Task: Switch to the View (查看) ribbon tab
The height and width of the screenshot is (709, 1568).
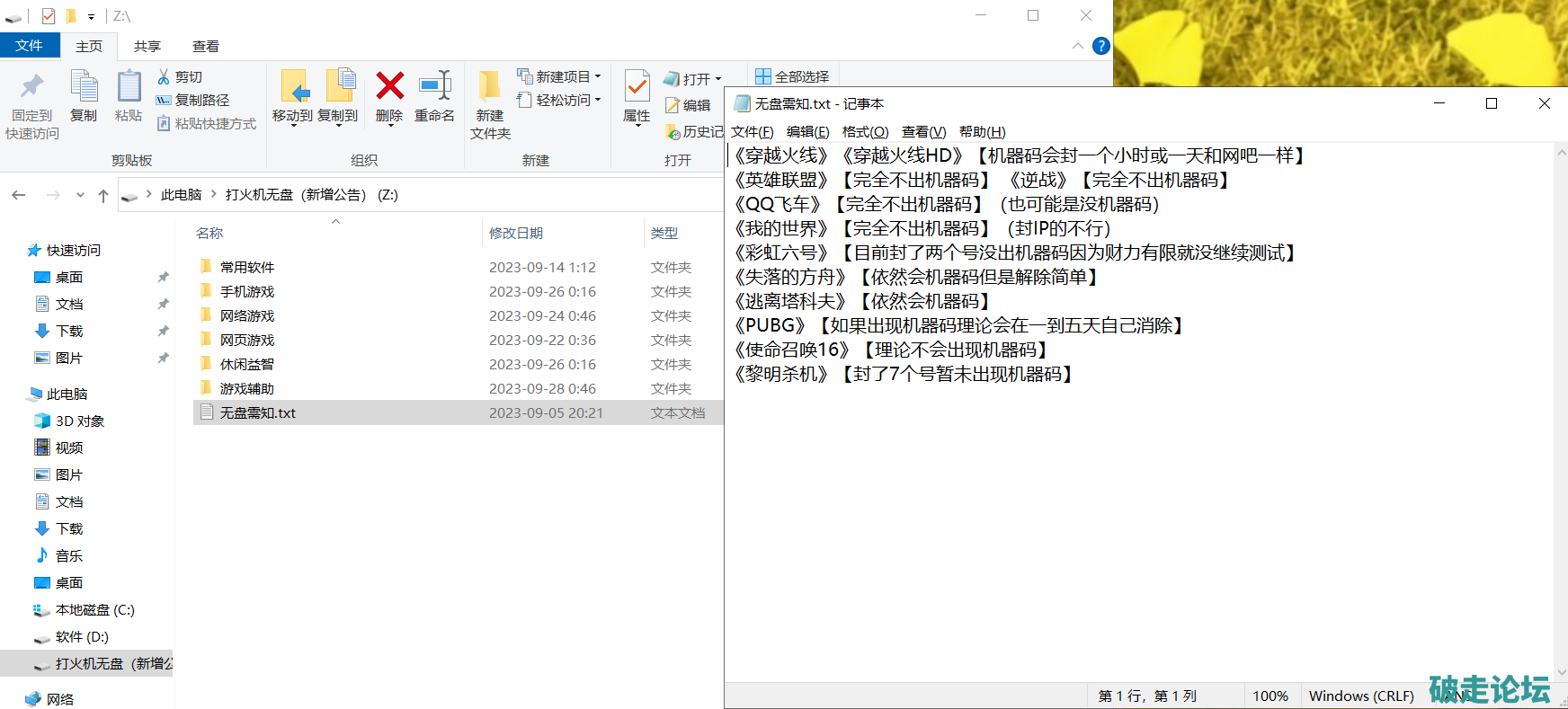Action: 205,46
